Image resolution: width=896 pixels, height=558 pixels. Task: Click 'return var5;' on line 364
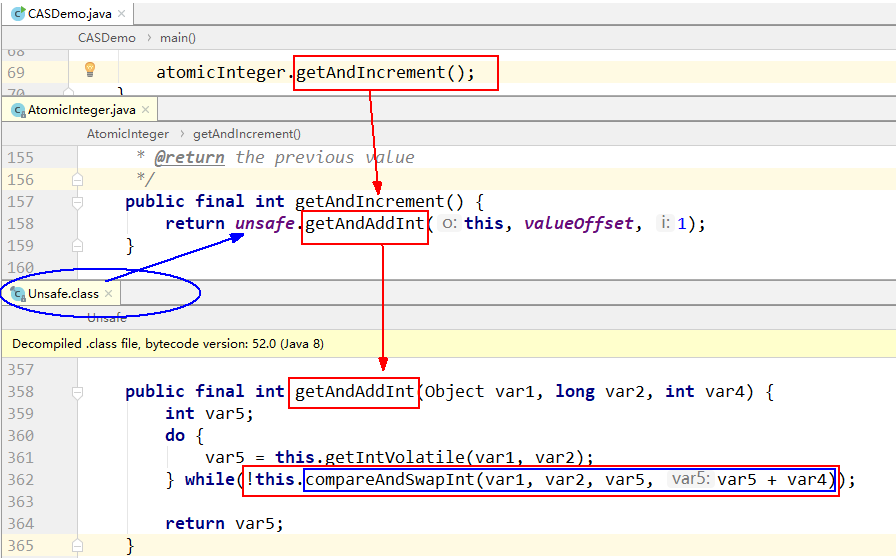click(224, 523)
